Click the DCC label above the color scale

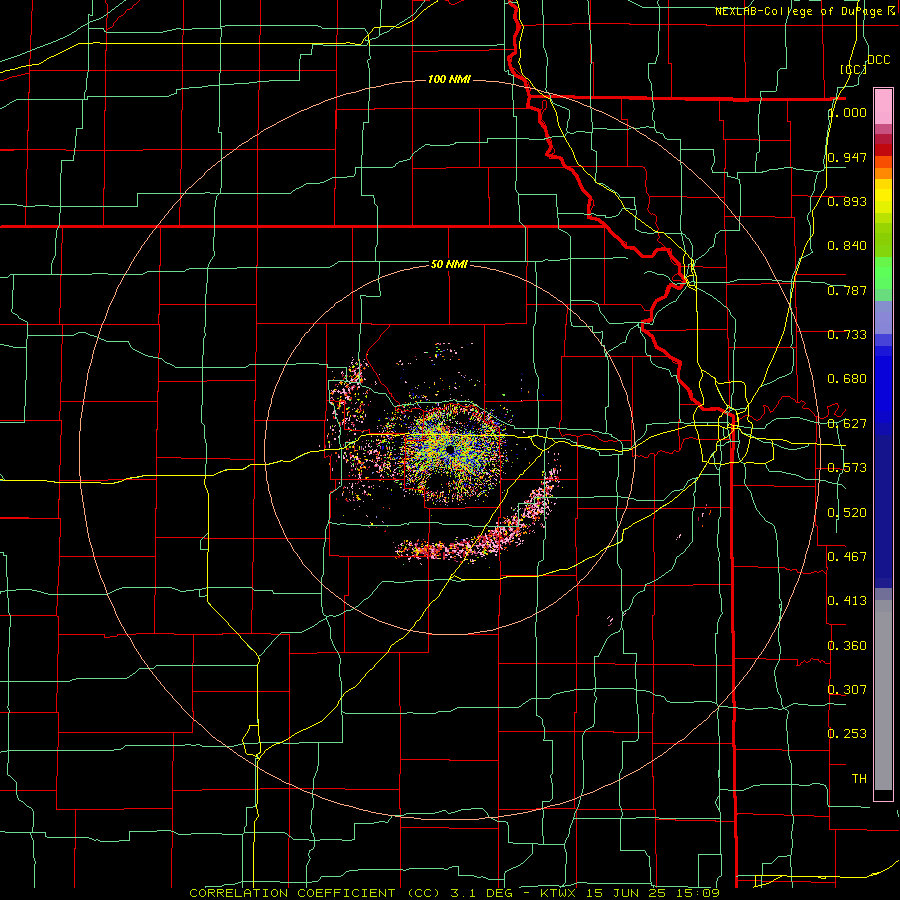[878, 60]
